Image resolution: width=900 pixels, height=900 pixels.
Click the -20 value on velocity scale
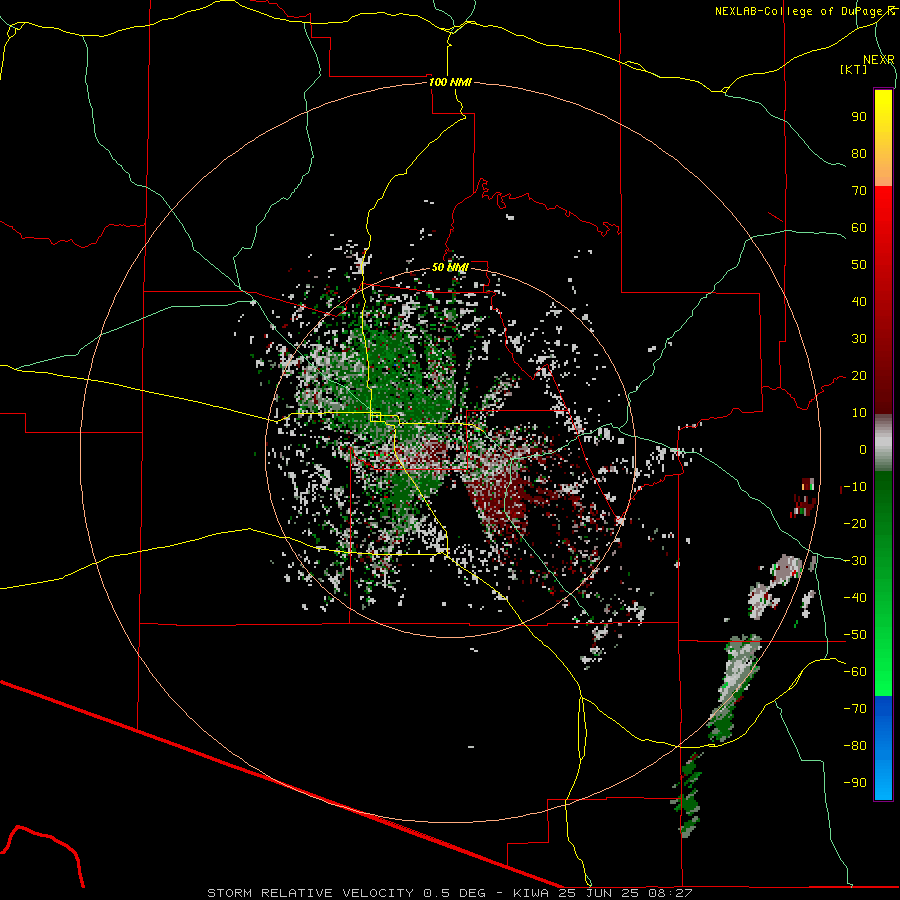pos(855,524)
